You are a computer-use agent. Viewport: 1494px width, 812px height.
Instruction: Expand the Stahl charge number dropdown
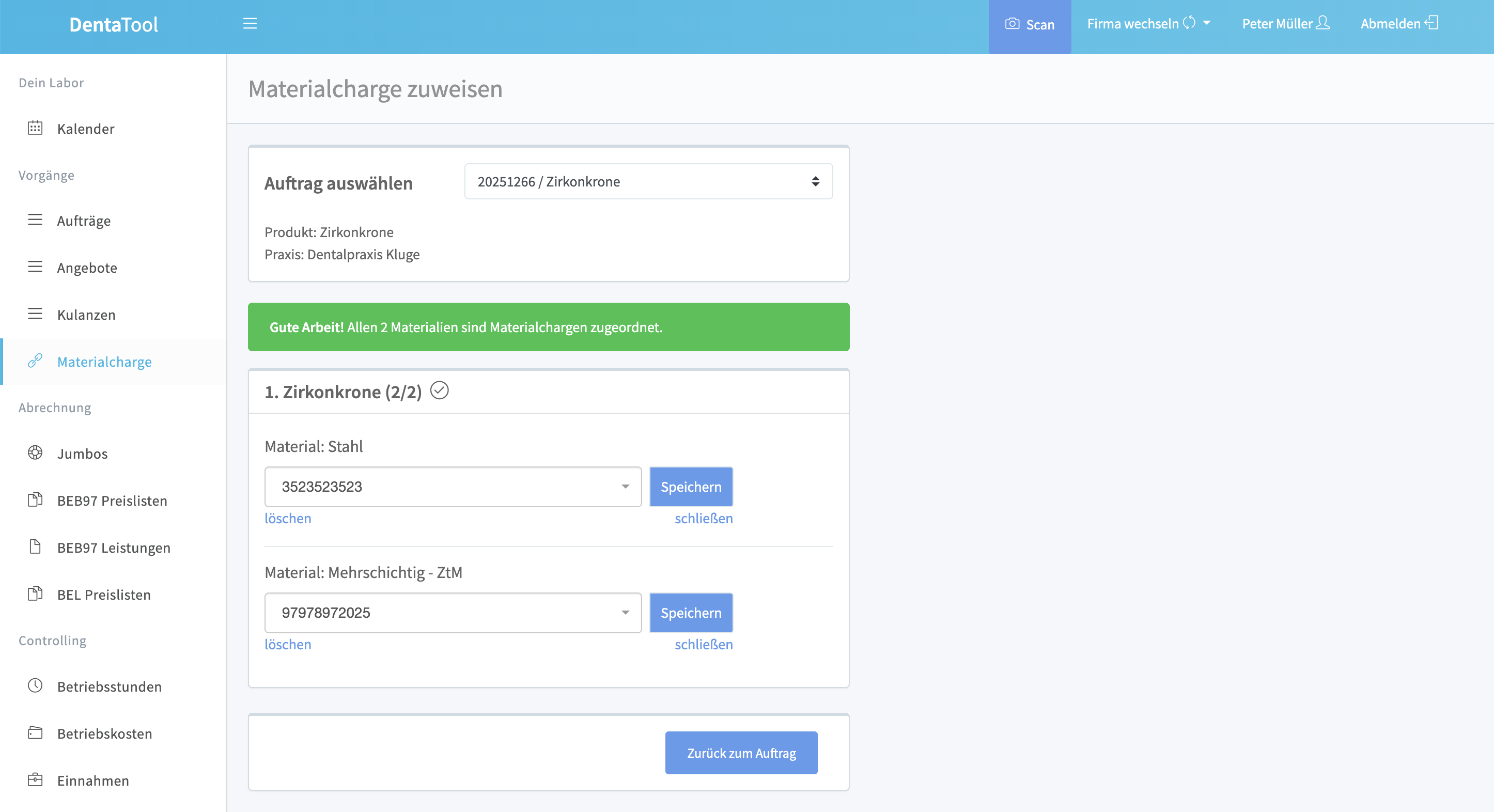453,487
